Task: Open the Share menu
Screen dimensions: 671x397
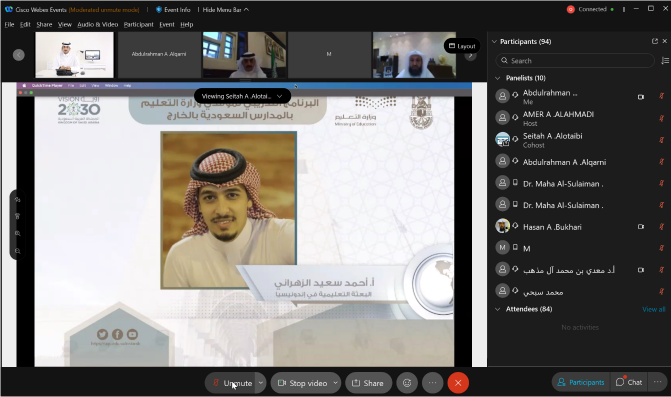Action: pyautogui.click(x=44, y=24)
